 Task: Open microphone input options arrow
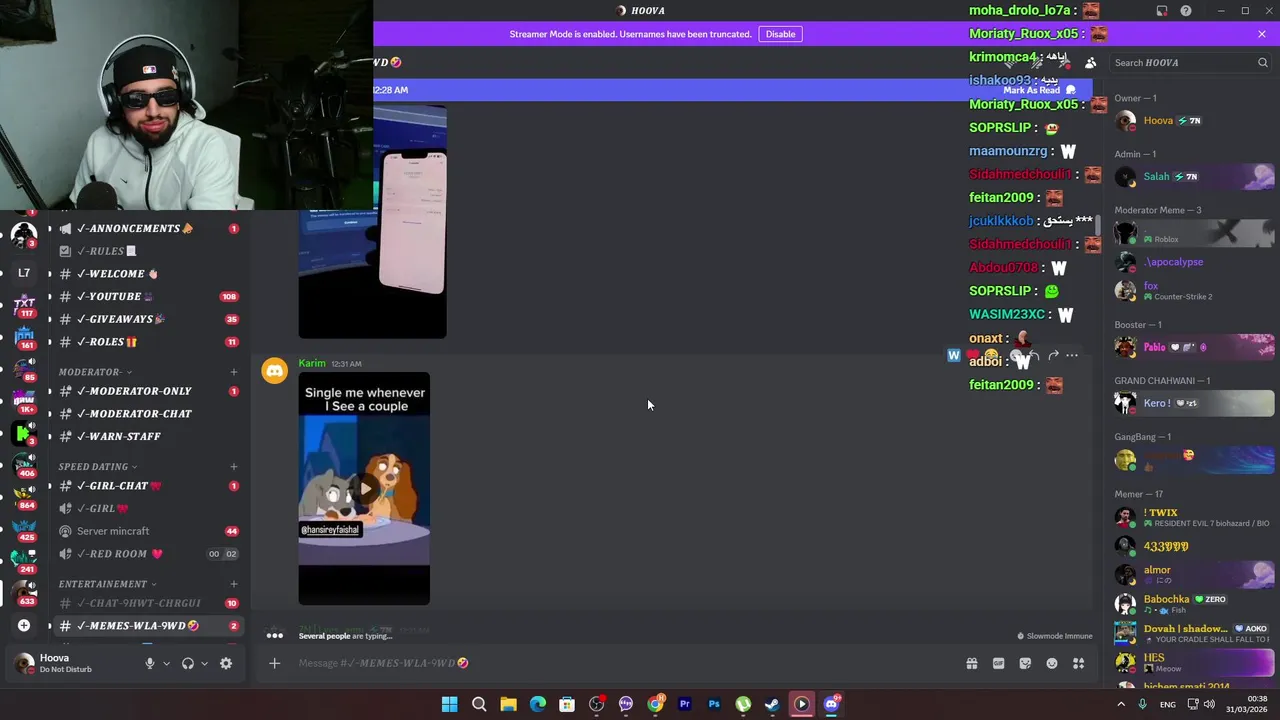166,663
